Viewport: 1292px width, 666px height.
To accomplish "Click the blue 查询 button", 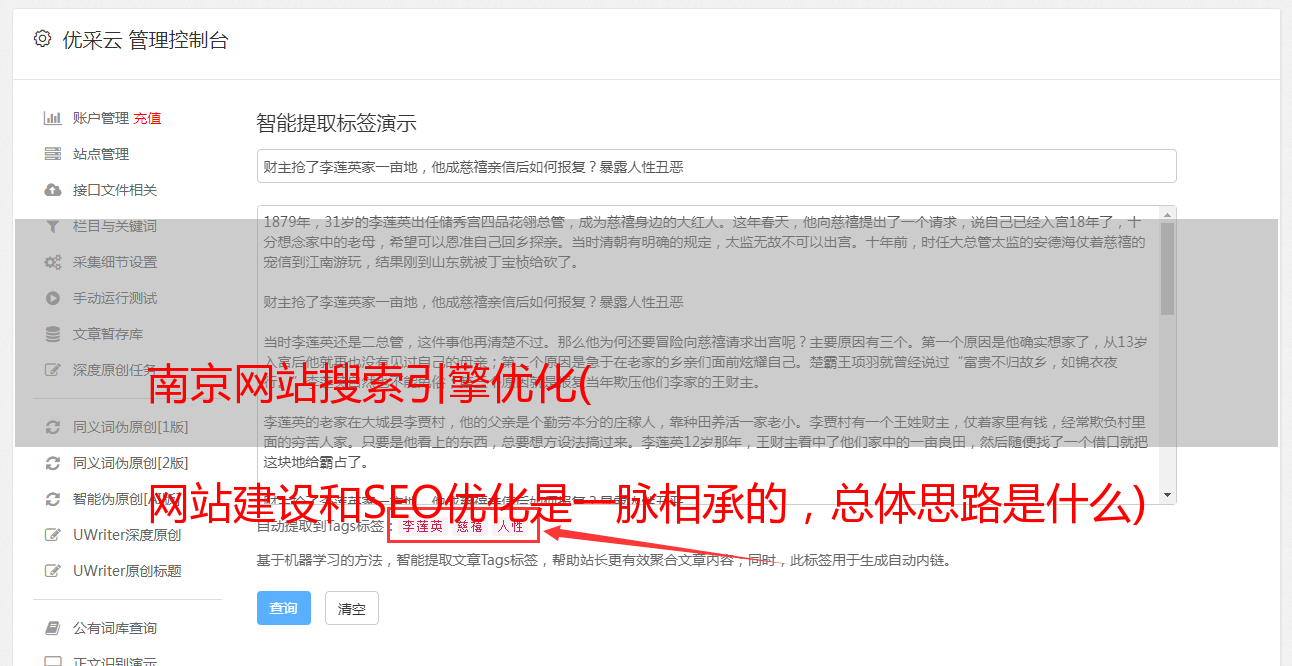I will pos(284,608).
